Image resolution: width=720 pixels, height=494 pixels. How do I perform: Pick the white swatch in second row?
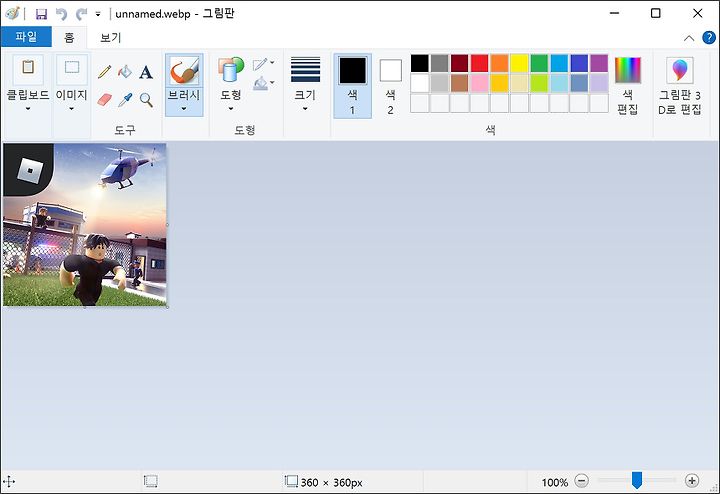pyautogui.click(x=420, y=83)
